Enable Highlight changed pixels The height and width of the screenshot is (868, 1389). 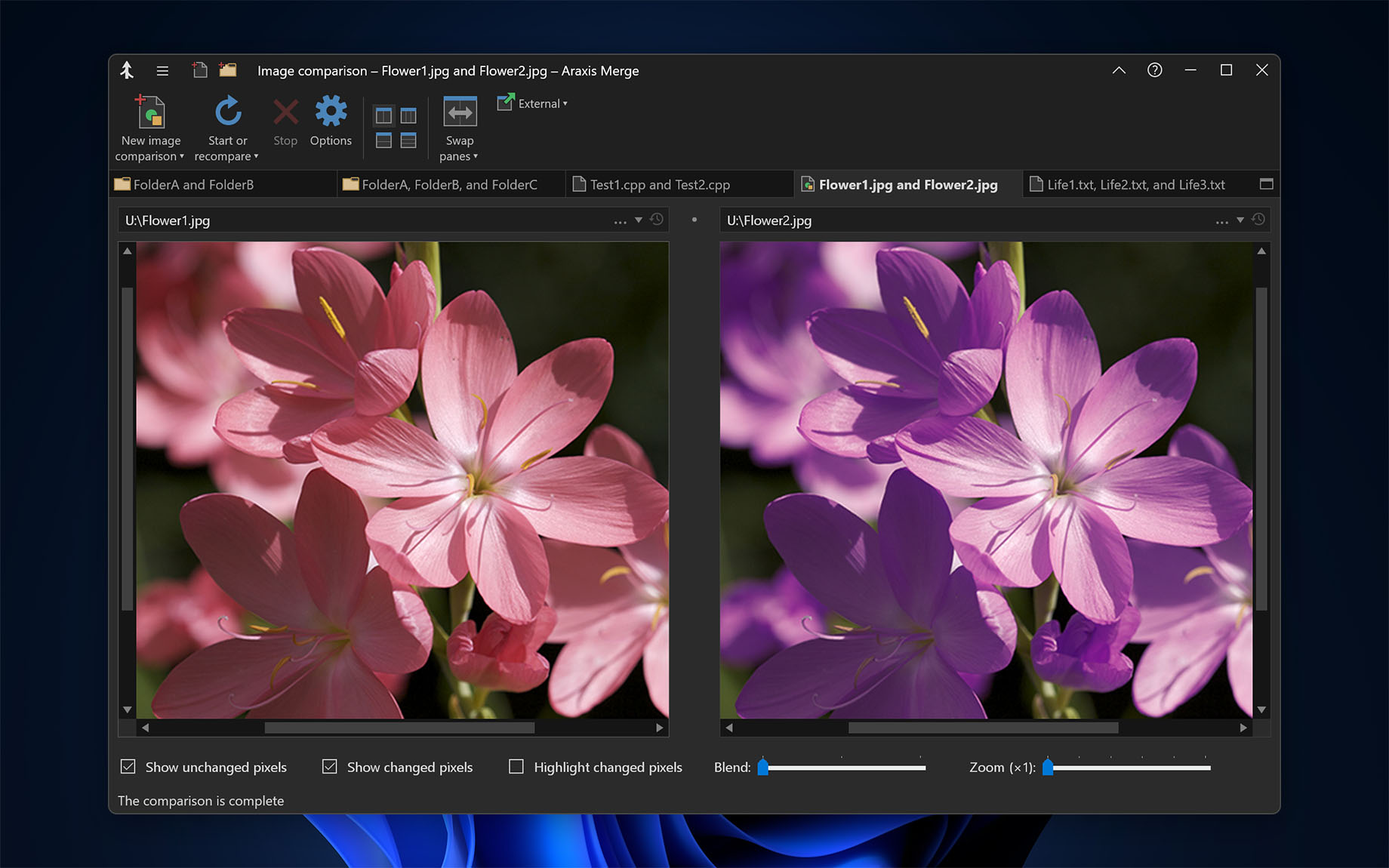516,766
